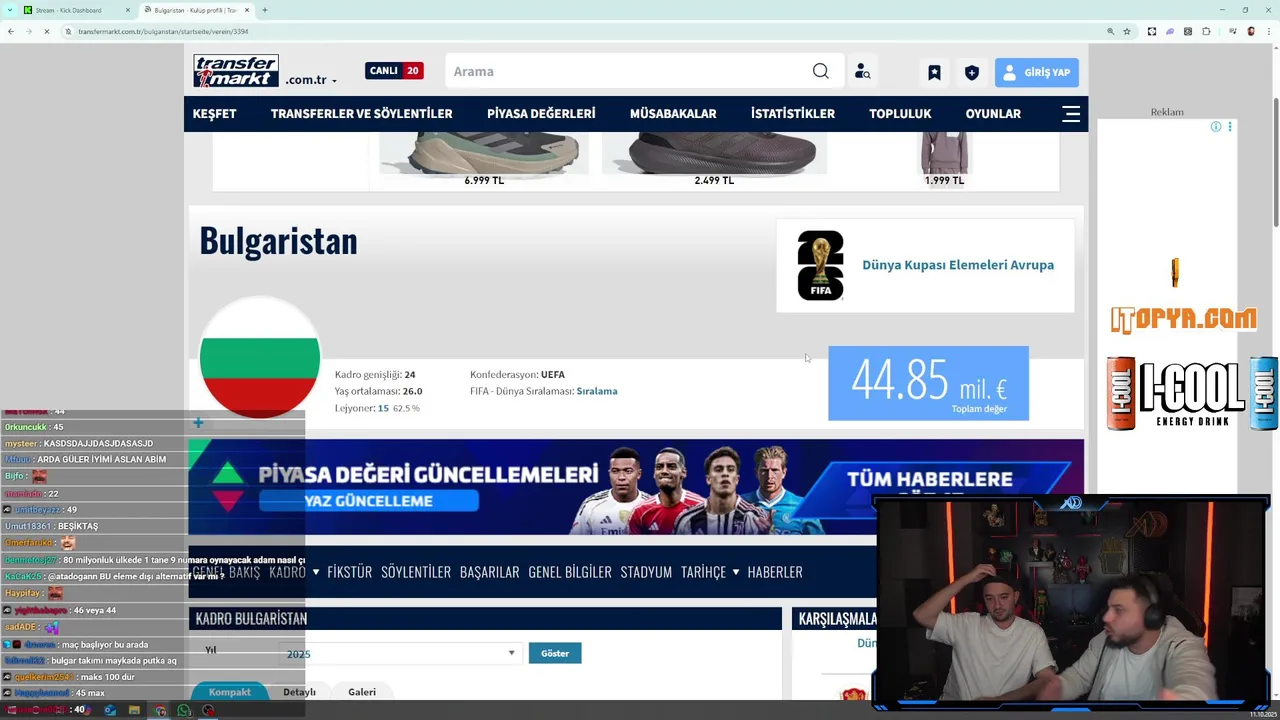Viewport: 1280px width, 720px height.
Task: Open the FİKSTÜR tab
Action: click(x=349, y=572)
